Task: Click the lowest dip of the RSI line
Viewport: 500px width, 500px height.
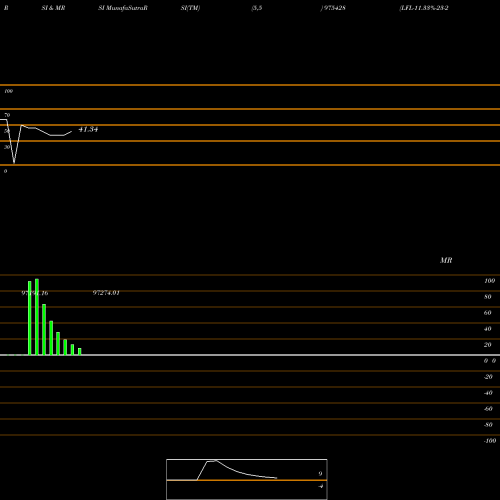Action: [14, 162]
